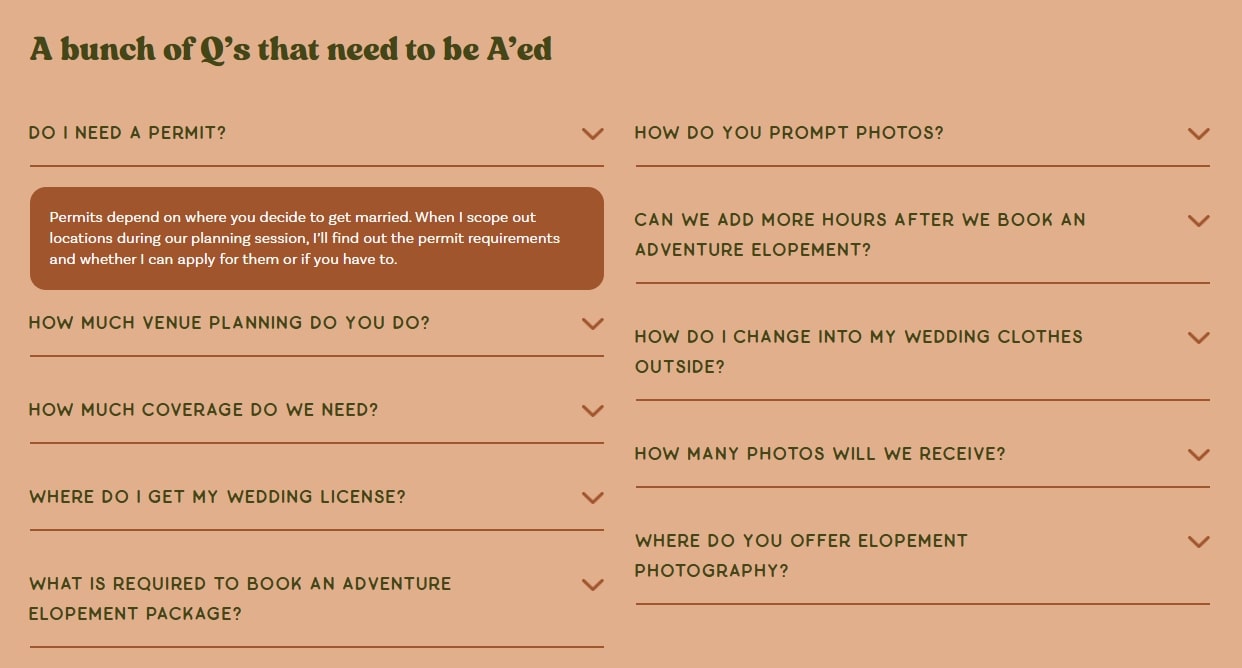Expand chevron next to 'How many photos will we receive?'

(x=1198, y=455)
